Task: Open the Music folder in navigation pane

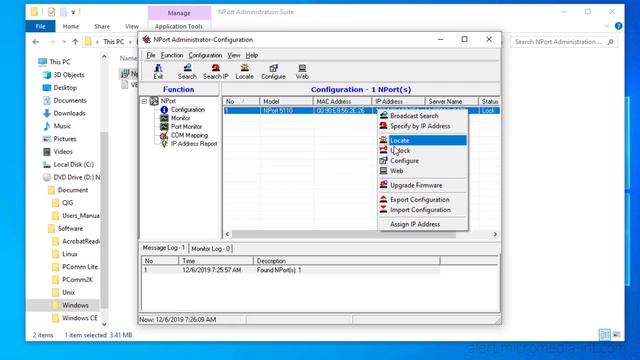Action: 62,126
